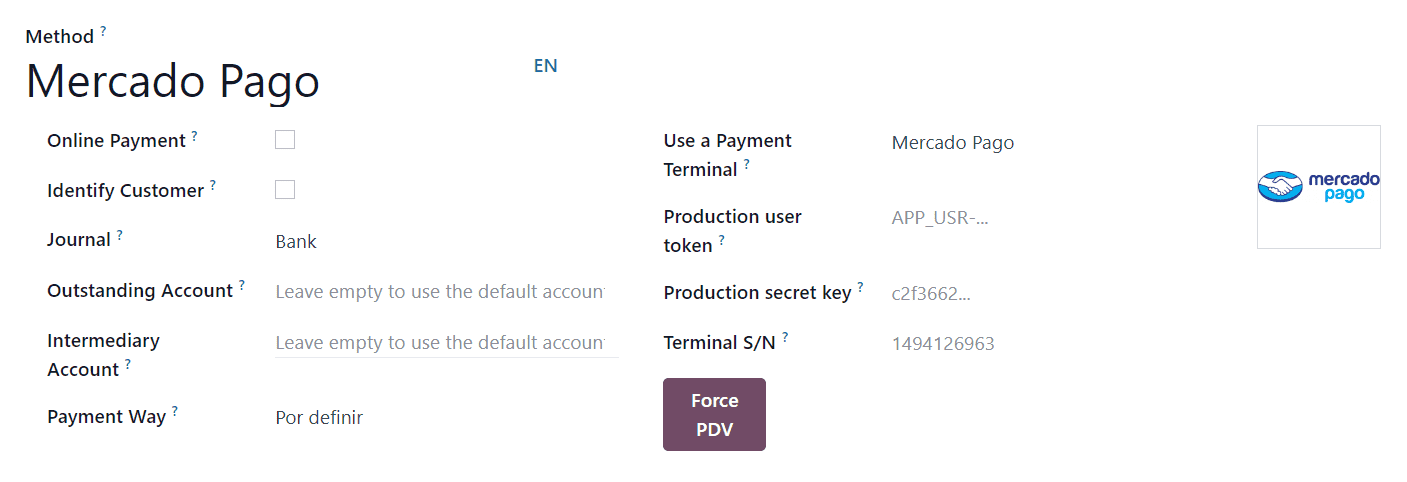Image resolution: width=1407 pixels, height=482 pixels.
Task: Click the EN translation language button
Action: [x=545, y=66]
